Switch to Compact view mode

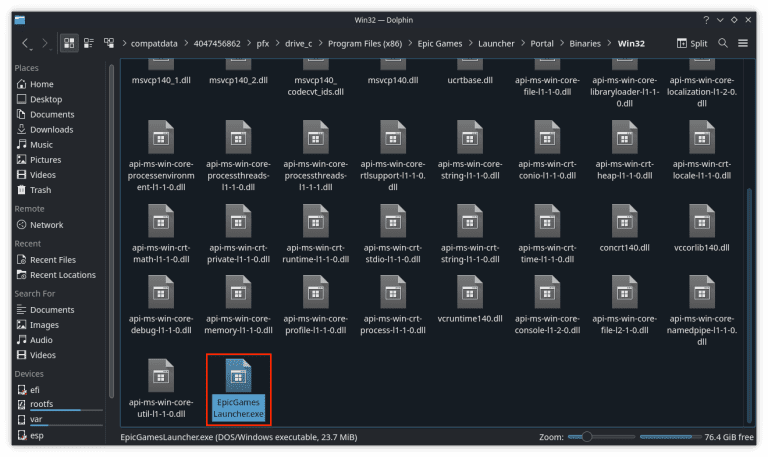(x=89, y=43)
